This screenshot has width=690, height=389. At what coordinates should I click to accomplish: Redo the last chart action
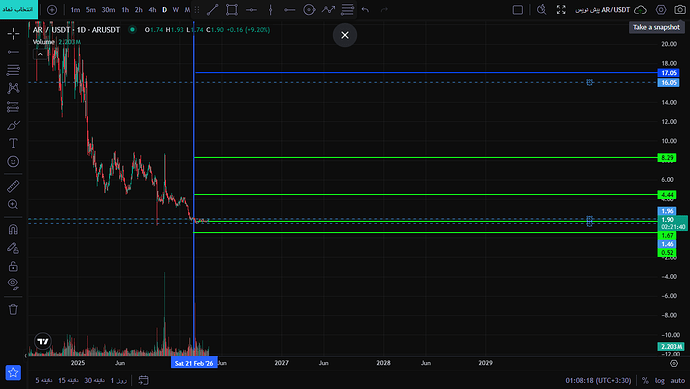pos(384,10)
